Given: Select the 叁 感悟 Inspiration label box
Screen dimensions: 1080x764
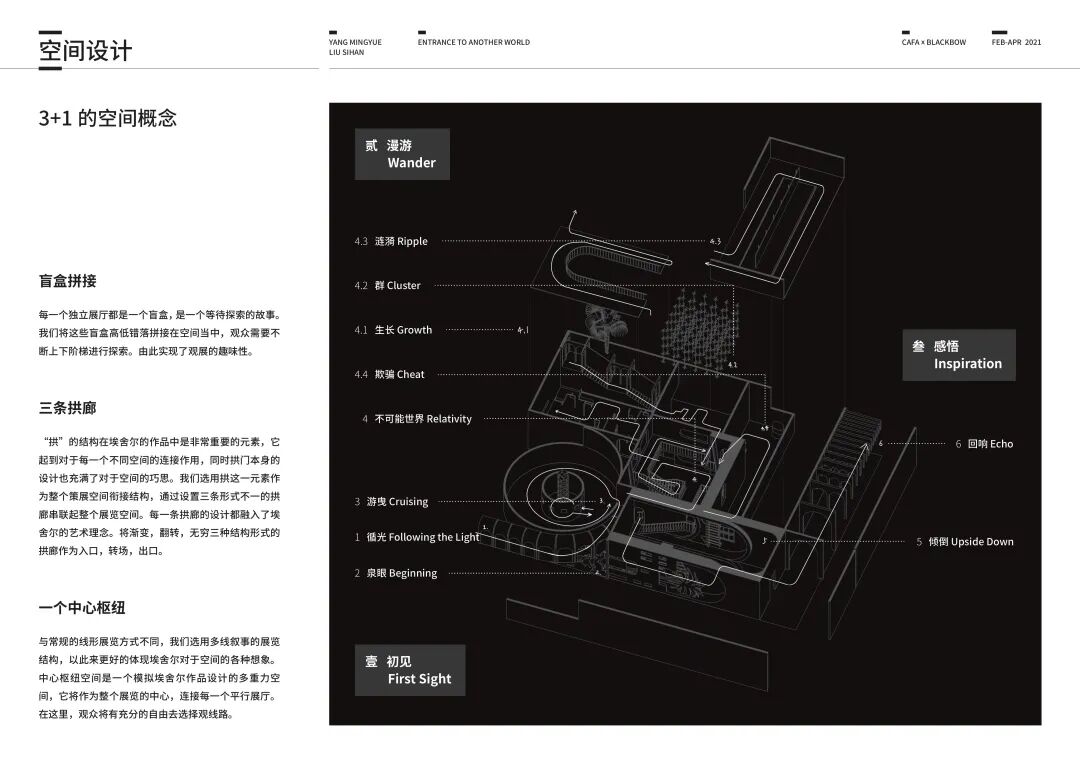Looking at the screenshot, I should click(959, 355).
